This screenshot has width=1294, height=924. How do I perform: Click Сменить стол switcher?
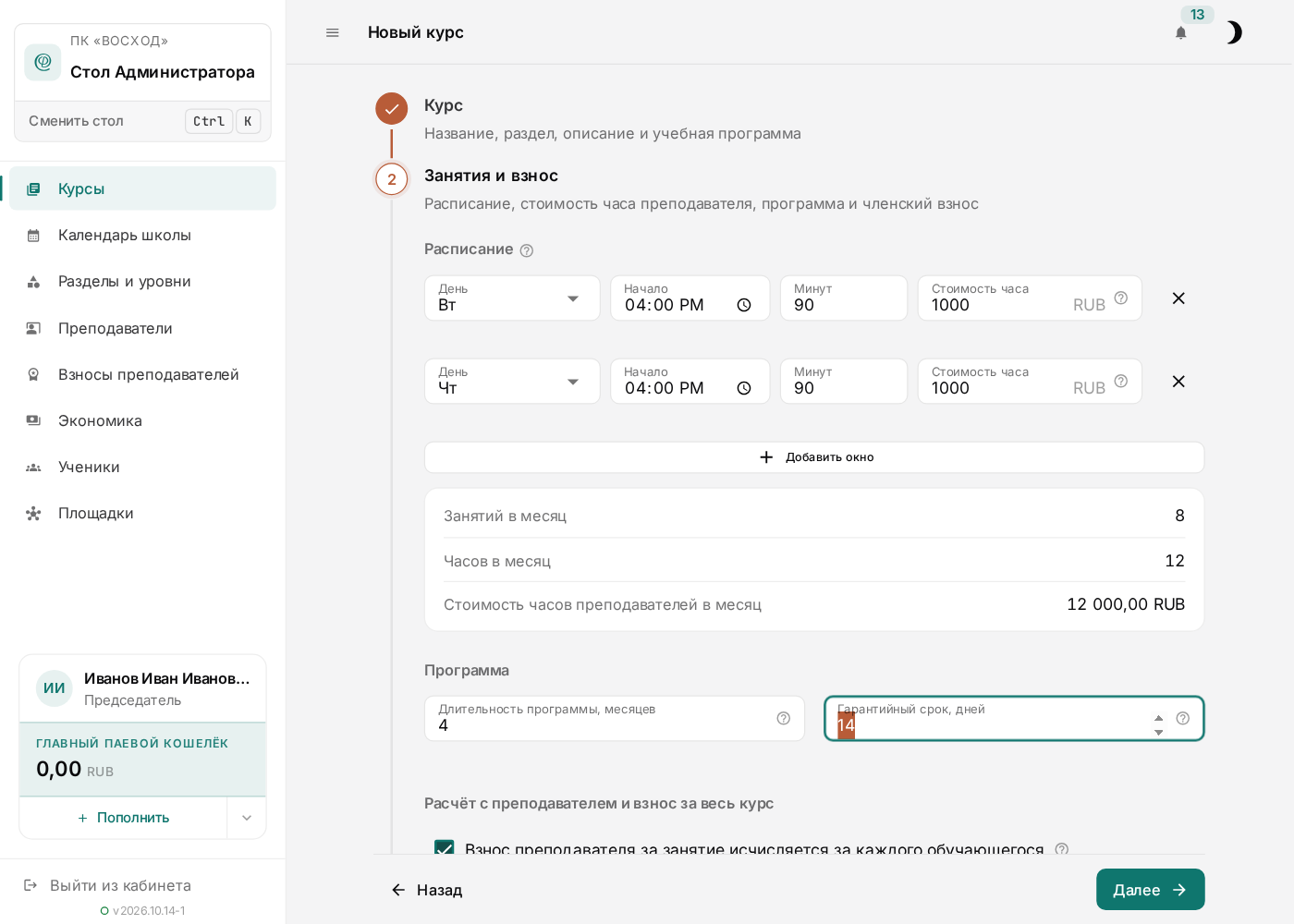[142, 121]
